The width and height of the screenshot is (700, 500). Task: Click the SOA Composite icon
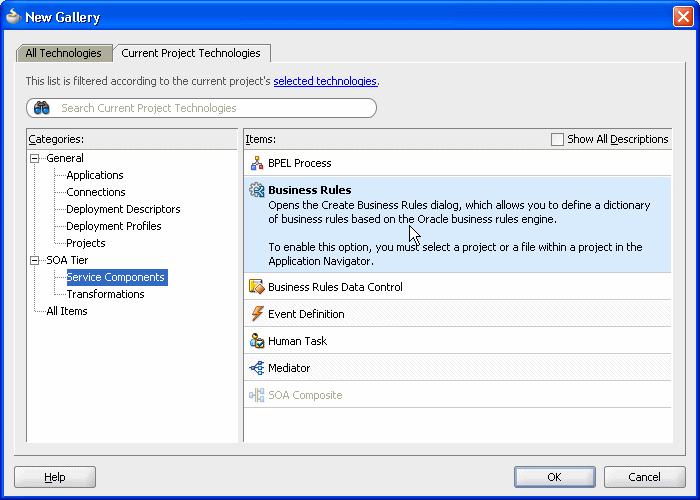point(257,395)
